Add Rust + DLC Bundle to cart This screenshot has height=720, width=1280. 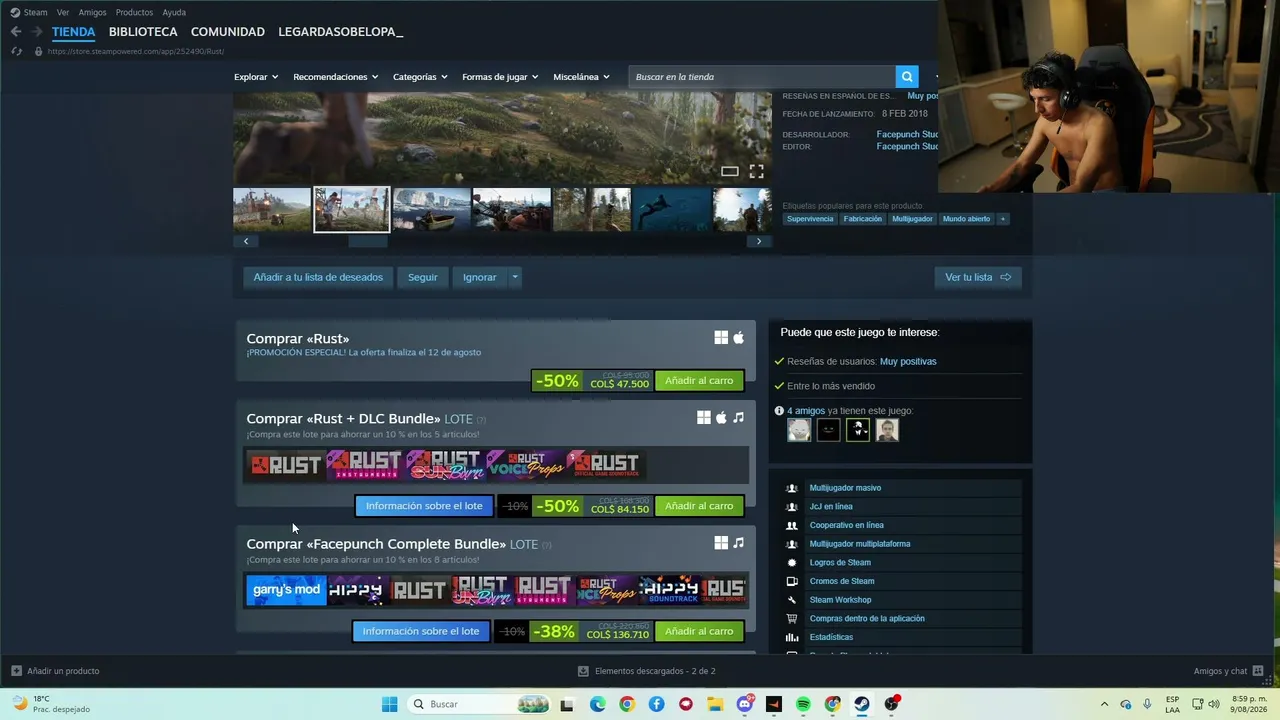click(x=699, y=506)
